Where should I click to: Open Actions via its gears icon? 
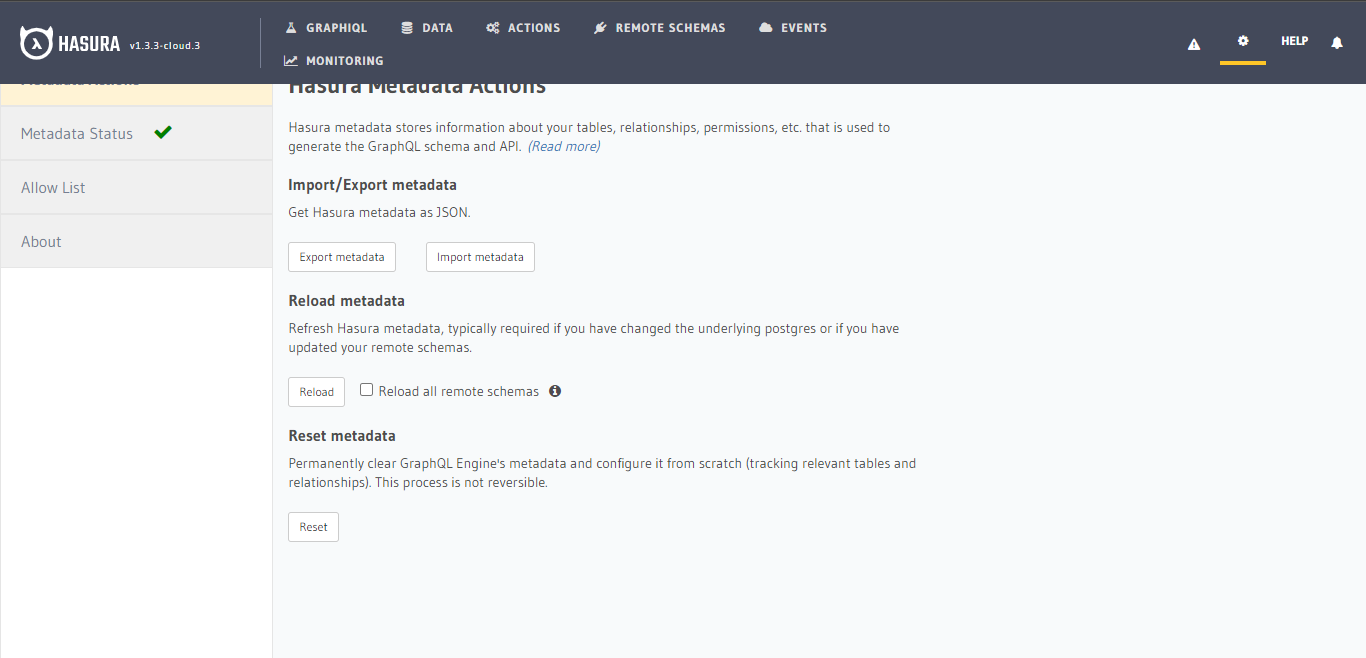[x=492, y=27]
